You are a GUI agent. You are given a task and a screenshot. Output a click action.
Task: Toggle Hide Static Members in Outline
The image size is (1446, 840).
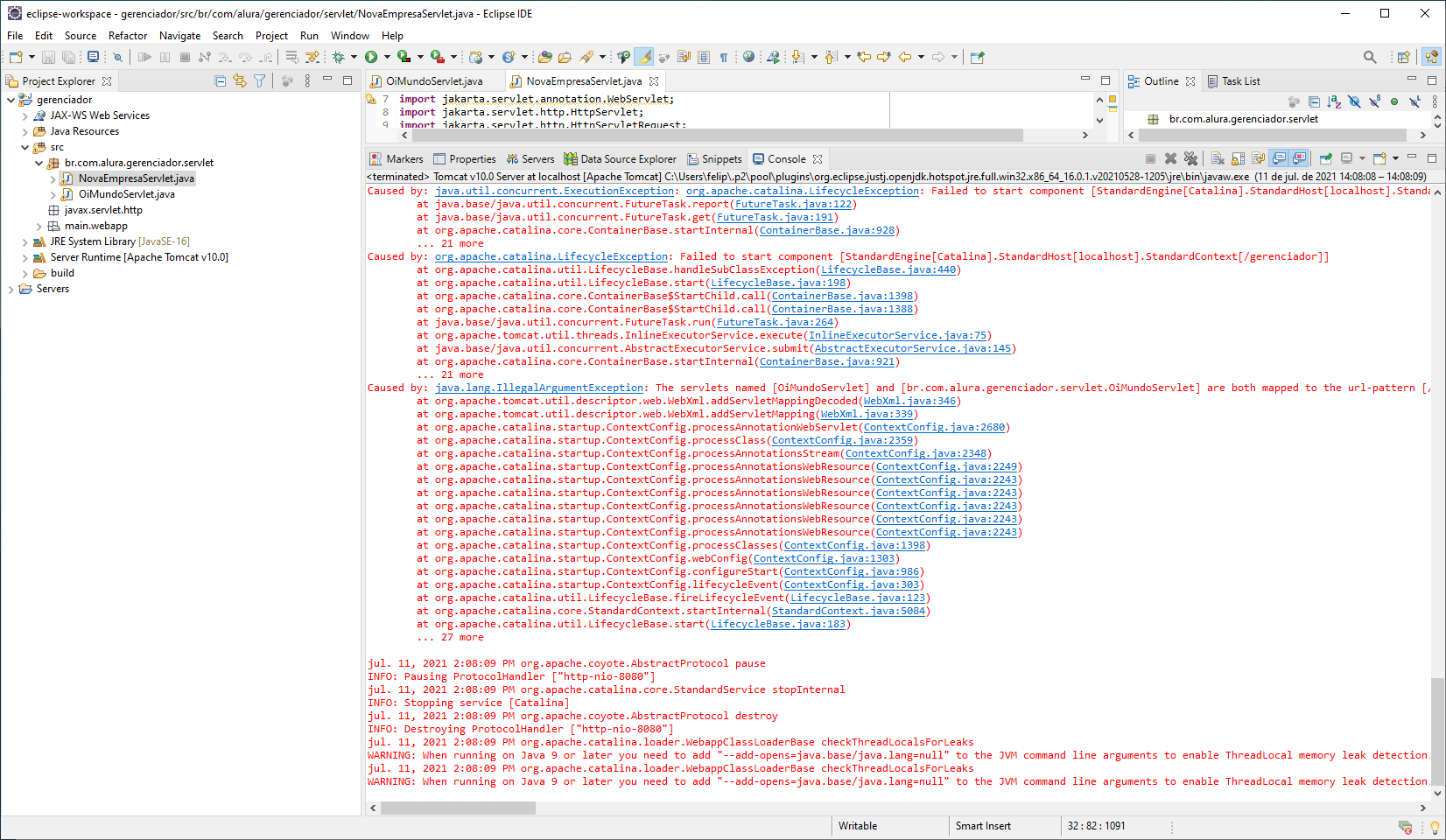coord(1374,101)
